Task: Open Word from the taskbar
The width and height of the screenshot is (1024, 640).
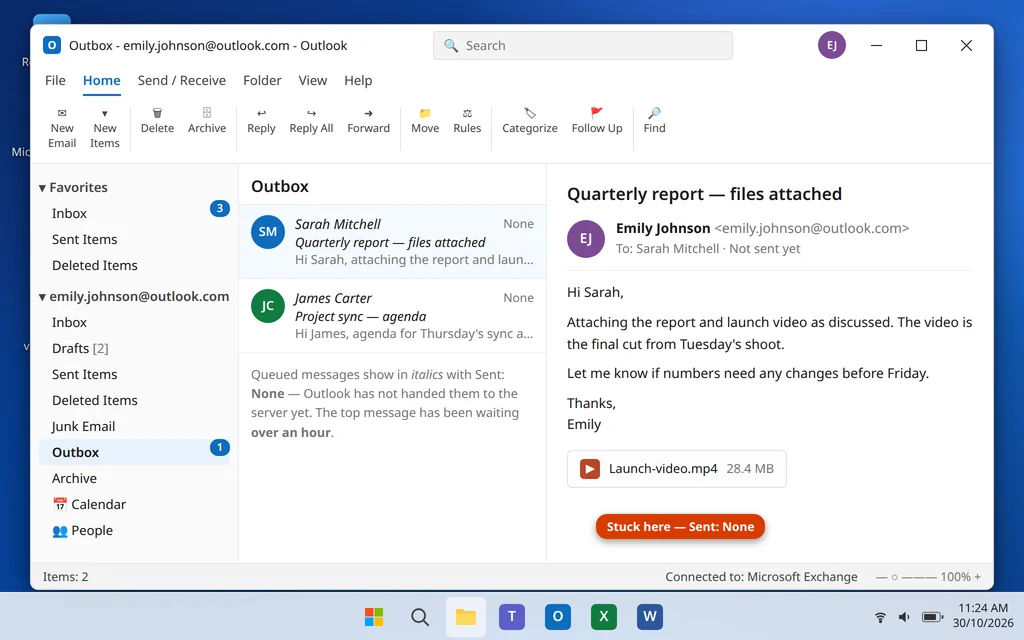Action: (650, 617)
